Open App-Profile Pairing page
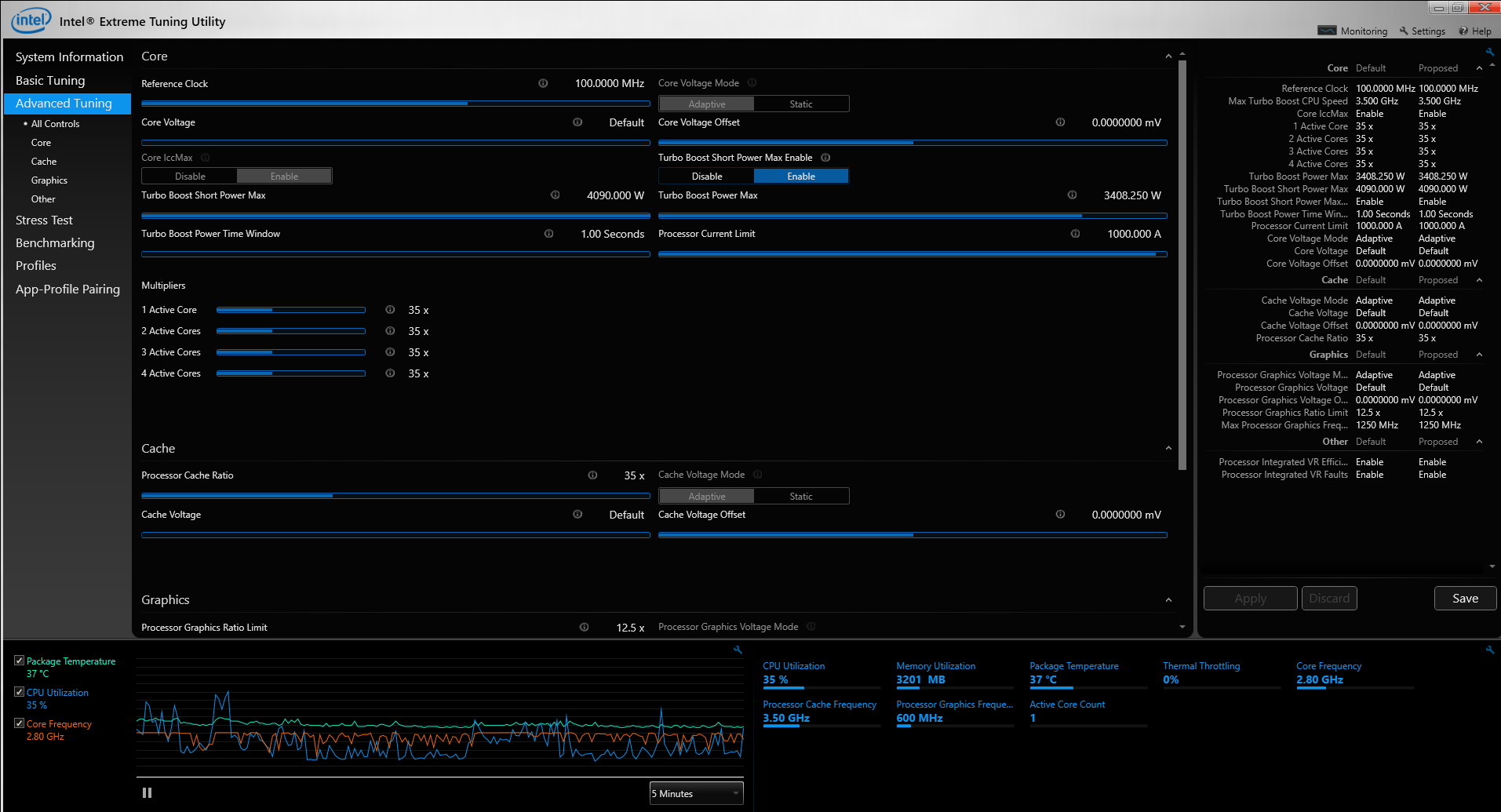Viewport: 1501px width, 812px height. point(67,289)
